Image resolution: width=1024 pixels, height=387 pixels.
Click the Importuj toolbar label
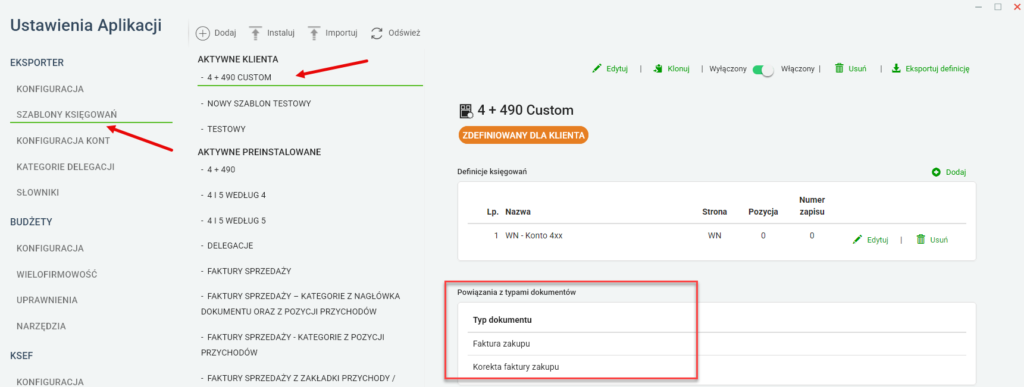tap(342, 33)
